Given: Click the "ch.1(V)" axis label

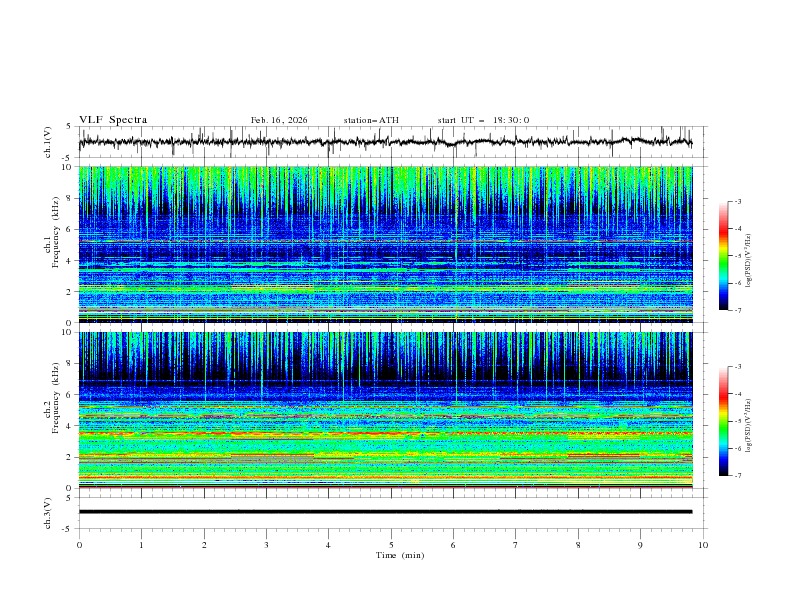Looking at the screenshot, I should pos(48,142).
